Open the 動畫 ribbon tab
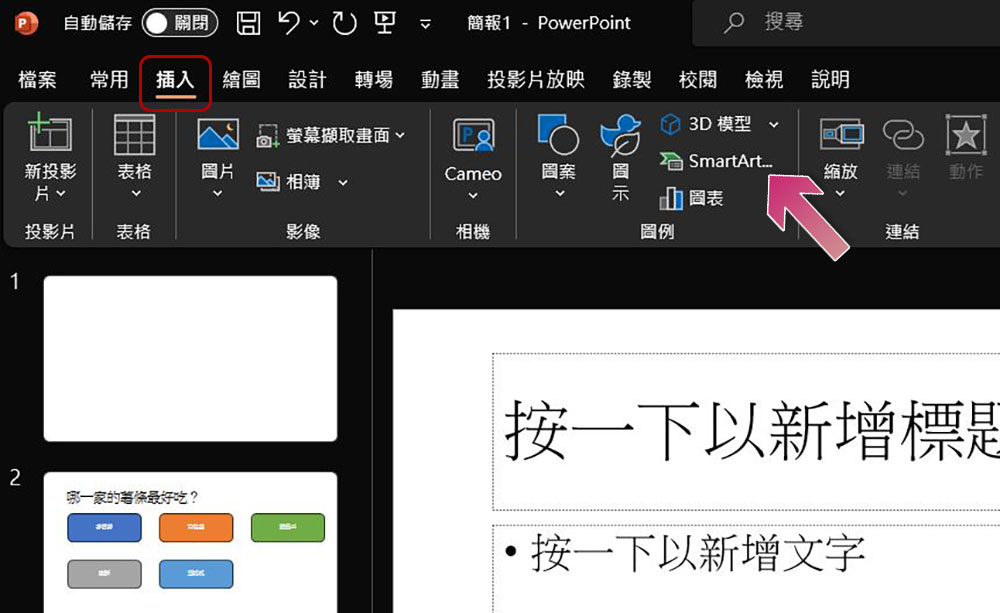 [440, 80]
